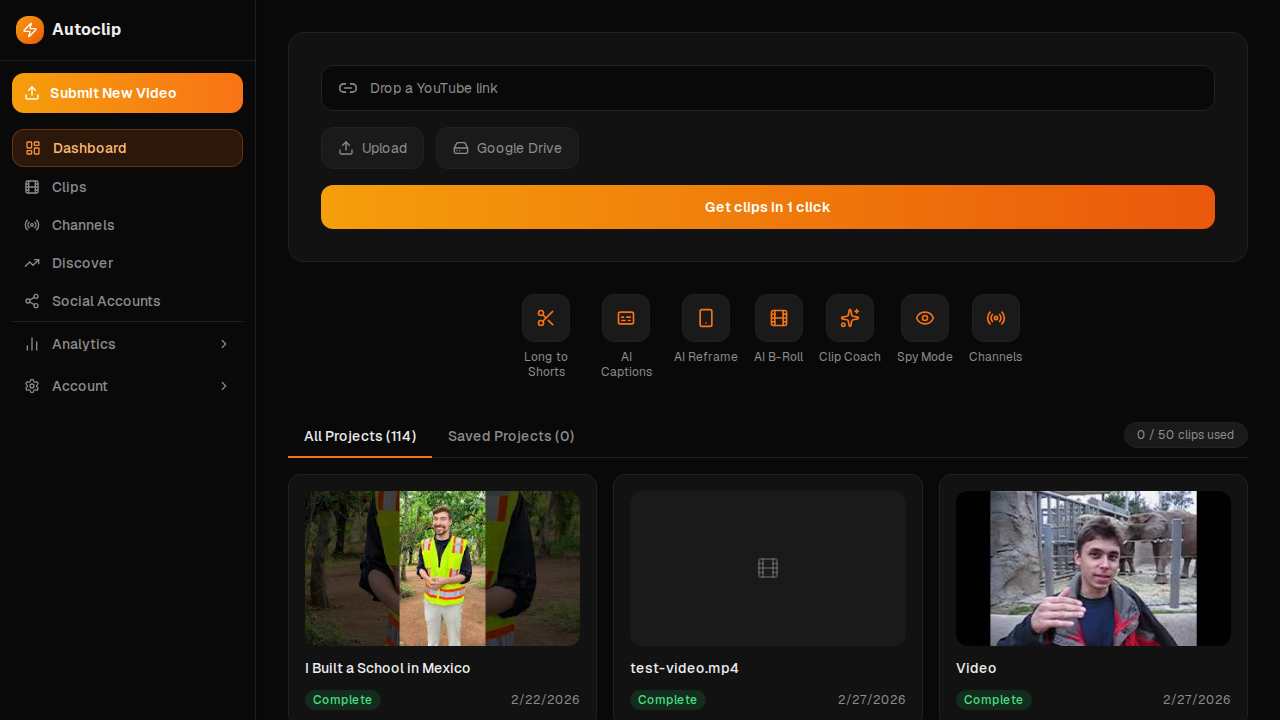Open the test-video.mp4 project thumbnail
1280x720 pixels.
pyautogui.click(x=767, y=568)
